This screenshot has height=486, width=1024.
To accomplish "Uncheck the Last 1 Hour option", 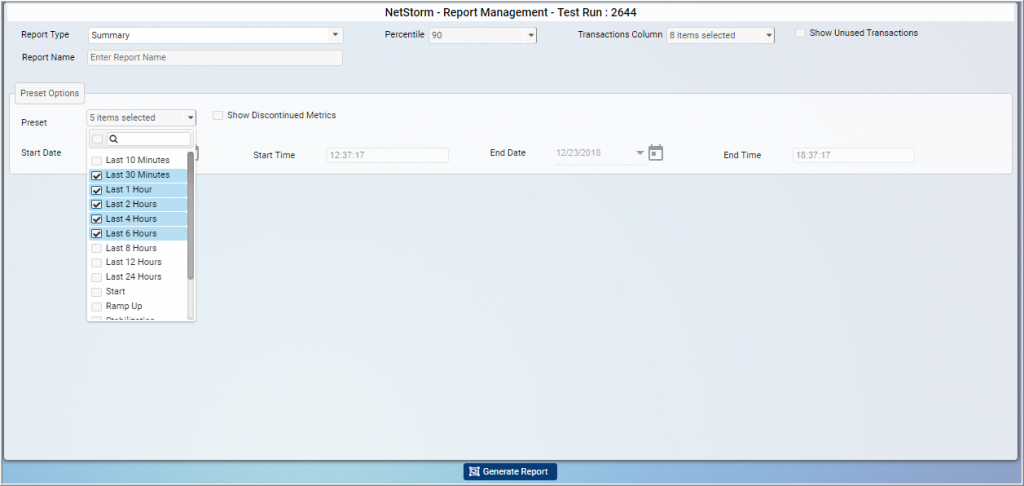I will pos(97,190).
